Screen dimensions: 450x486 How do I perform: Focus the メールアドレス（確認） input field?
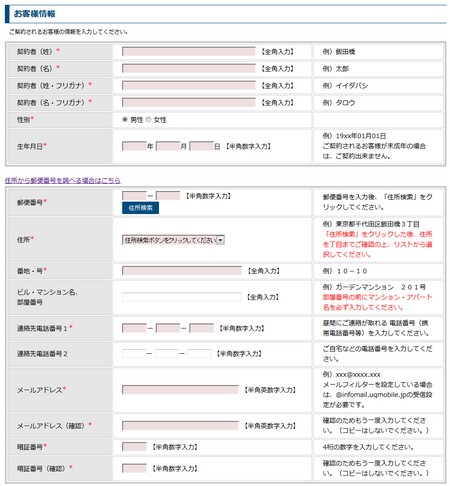coord(180,426)
